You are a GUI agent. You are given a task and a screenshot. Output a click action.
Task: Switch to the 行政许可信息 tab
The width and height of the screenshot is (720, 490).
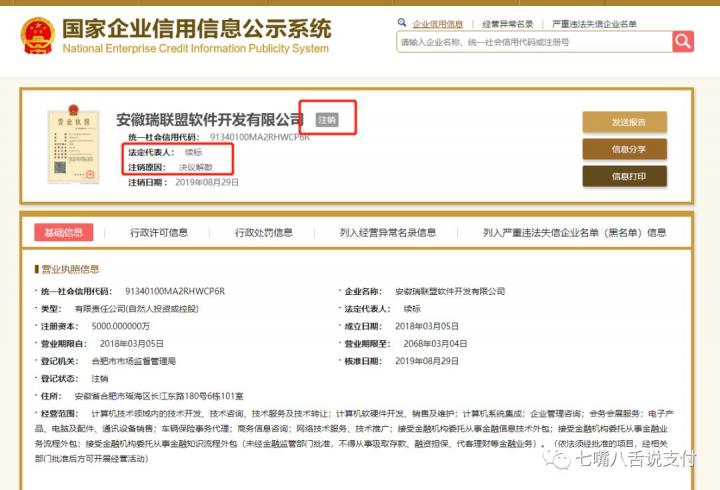(x=159, y=232)
